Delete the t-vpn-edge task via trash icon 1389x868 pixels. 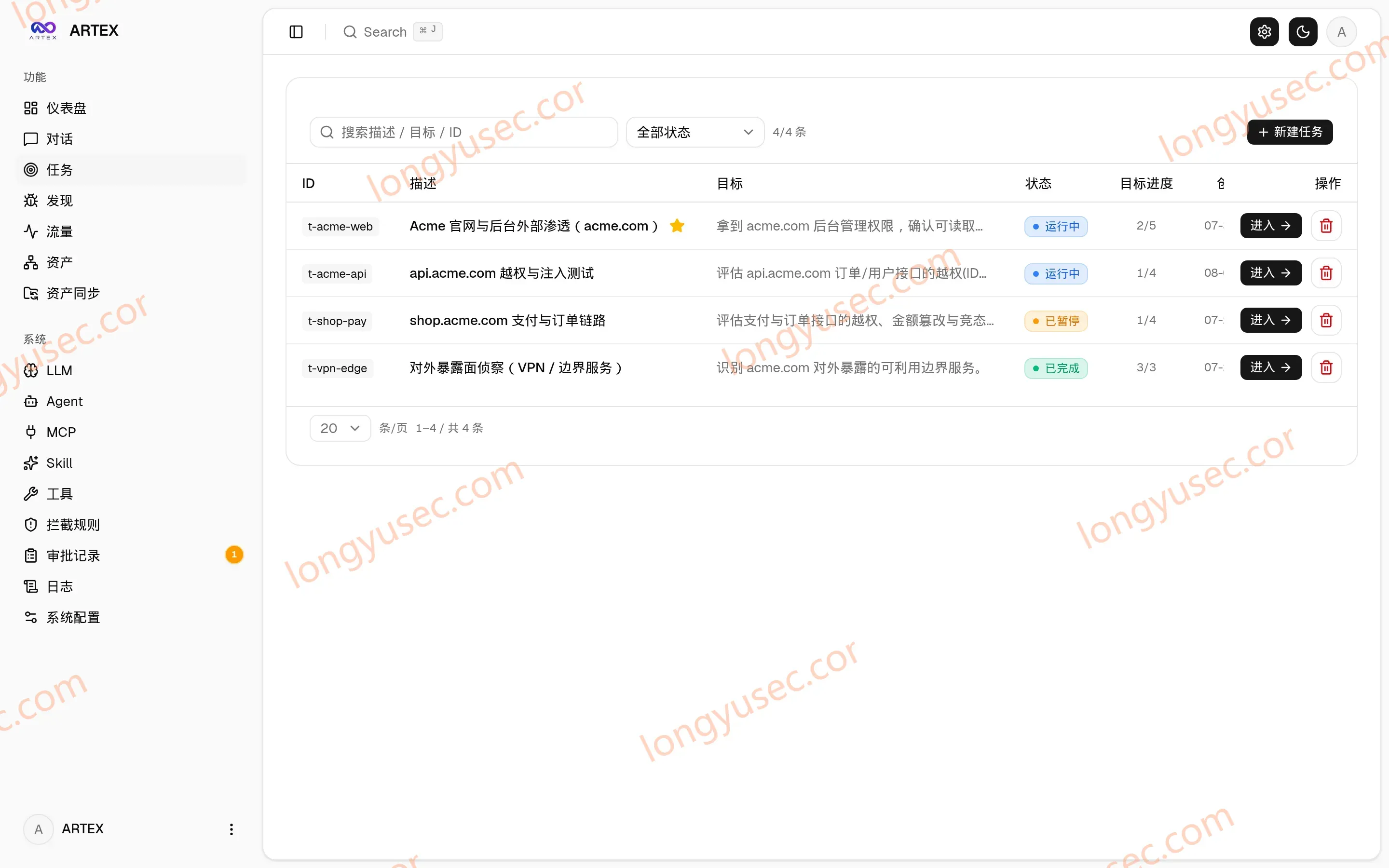[x=1326, y=367]
